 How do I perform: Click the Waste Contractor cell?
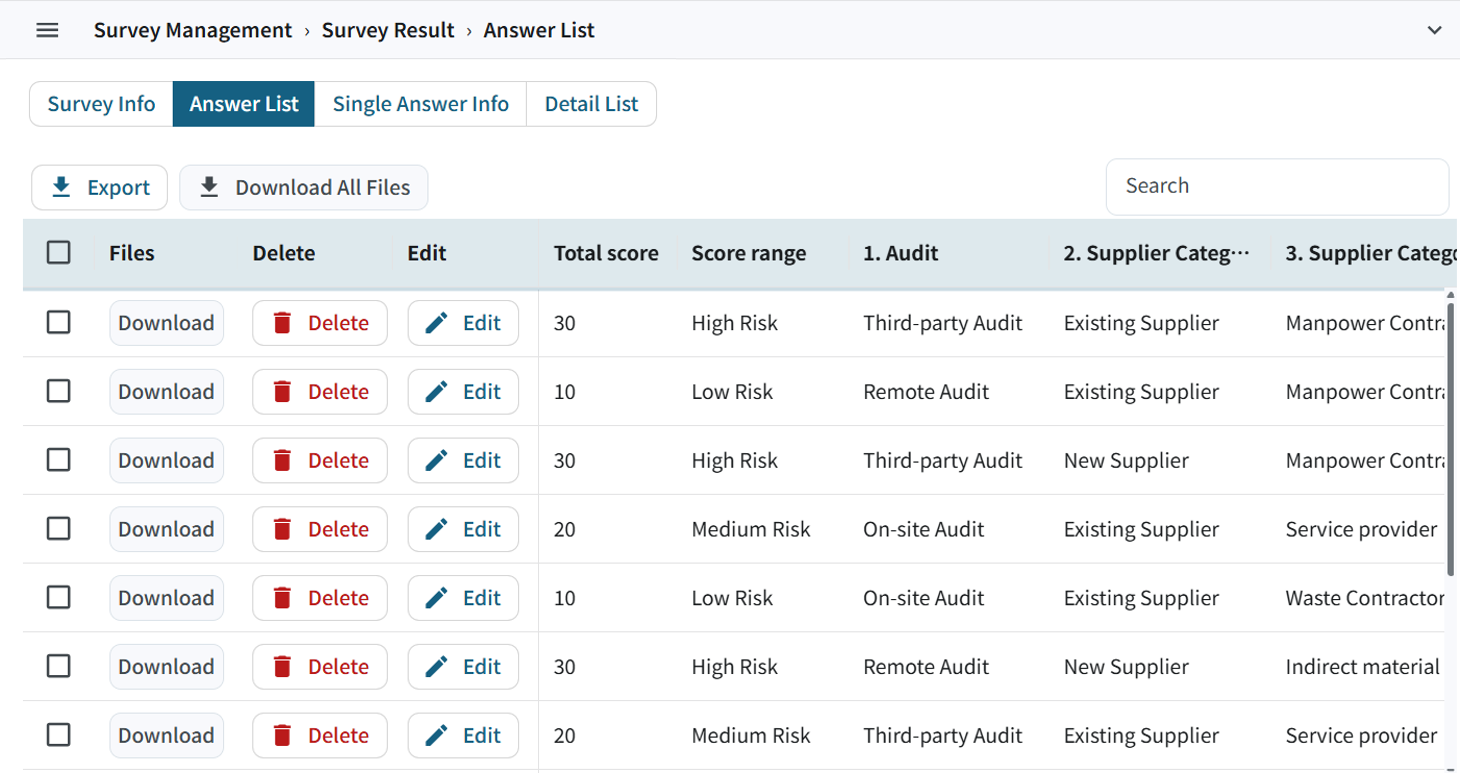point(1365,598)
